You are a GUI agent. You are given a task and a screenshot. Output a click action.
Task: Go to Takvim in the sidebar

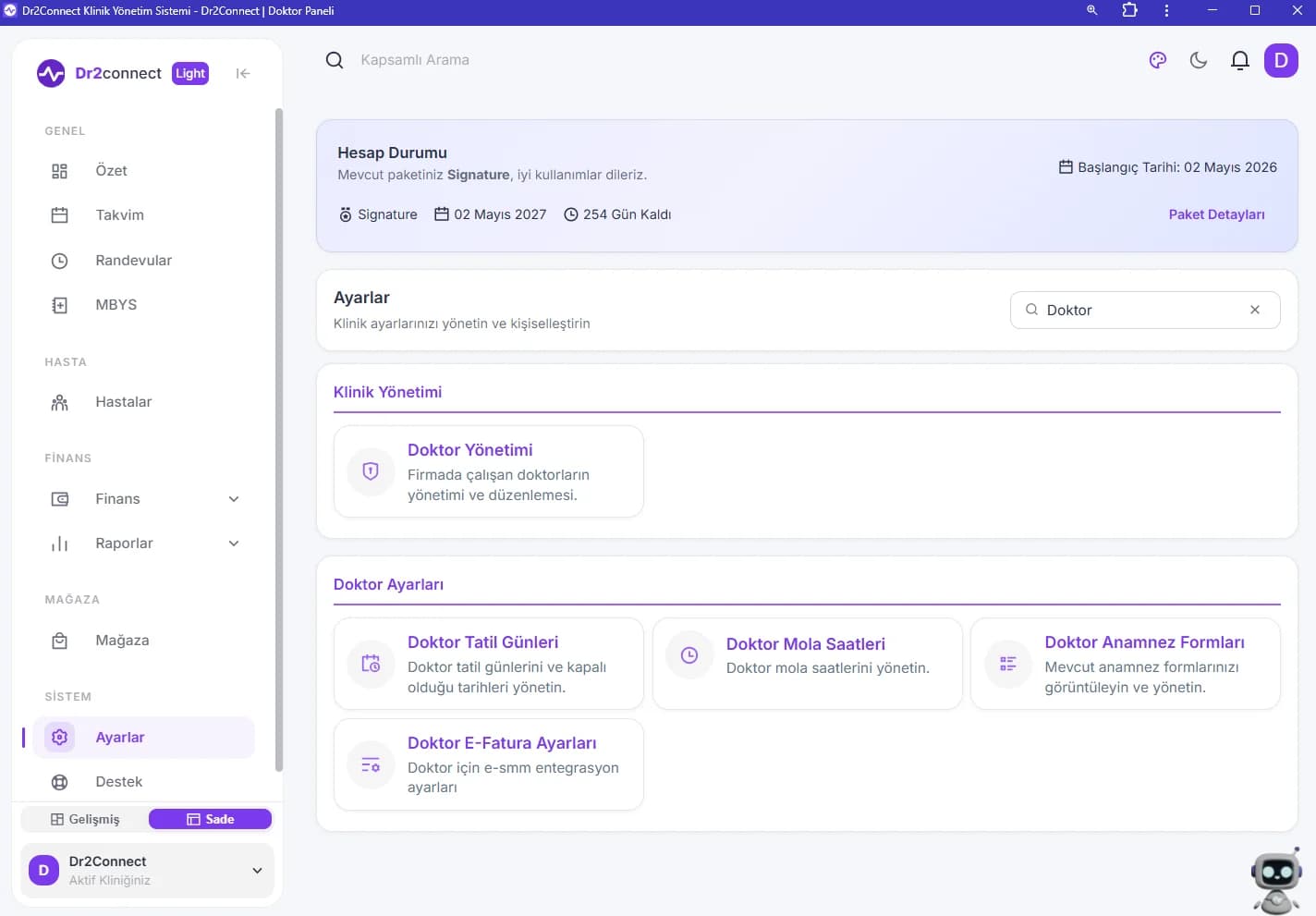tap(143, 215)
